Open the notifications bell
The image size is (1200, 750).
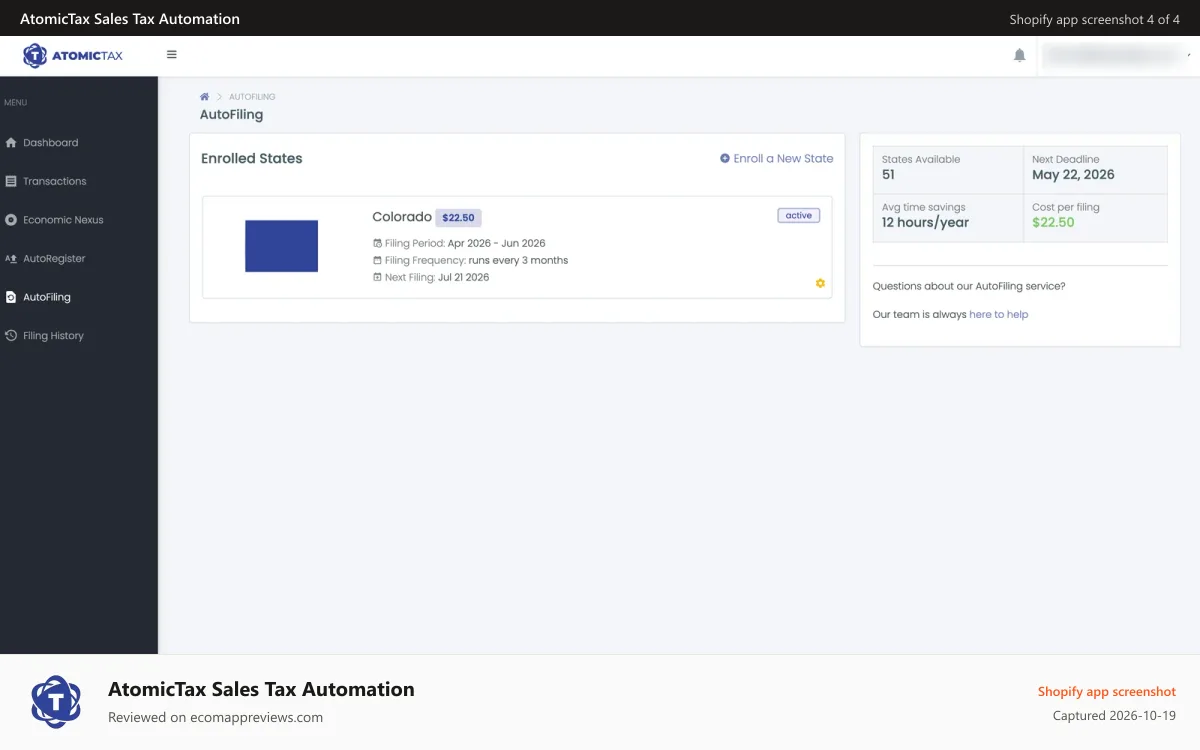[1019, 56]
